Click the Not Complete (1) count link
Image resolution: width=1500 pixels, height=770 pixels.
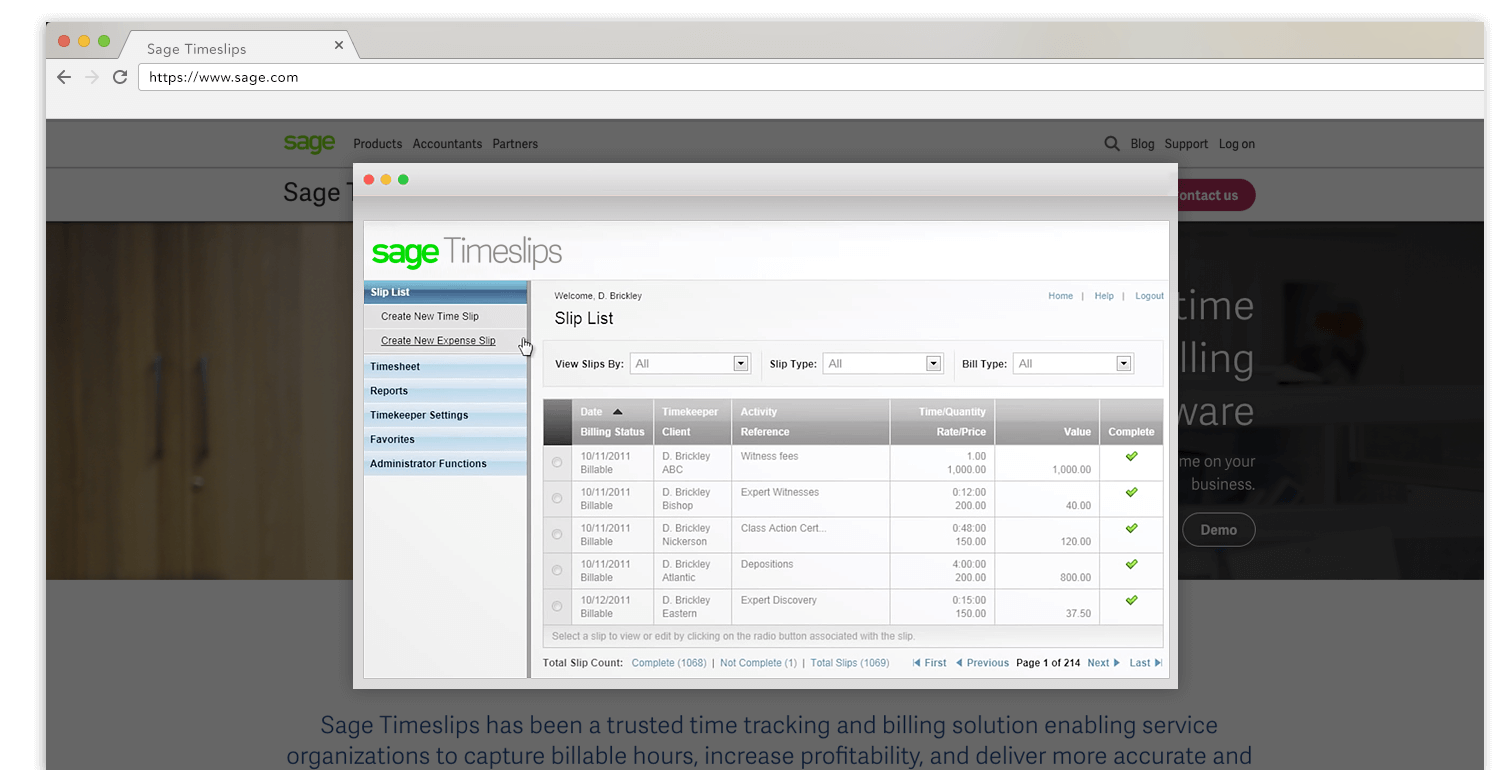757,662
